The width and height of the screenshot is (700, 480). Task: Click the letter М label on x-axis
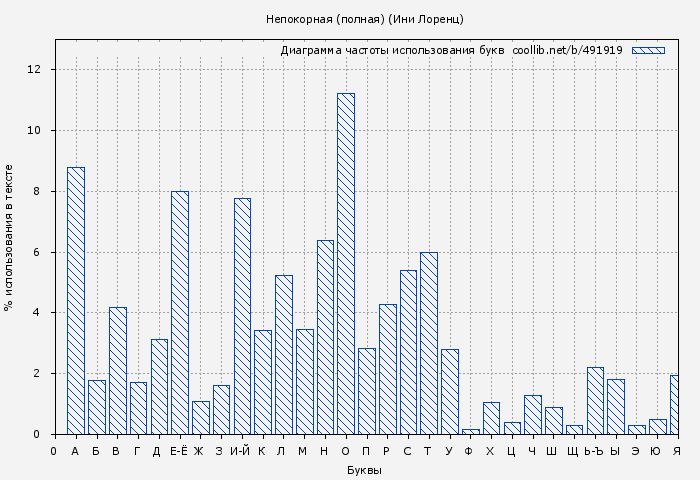pyautogui.click(x=303, y=451)
